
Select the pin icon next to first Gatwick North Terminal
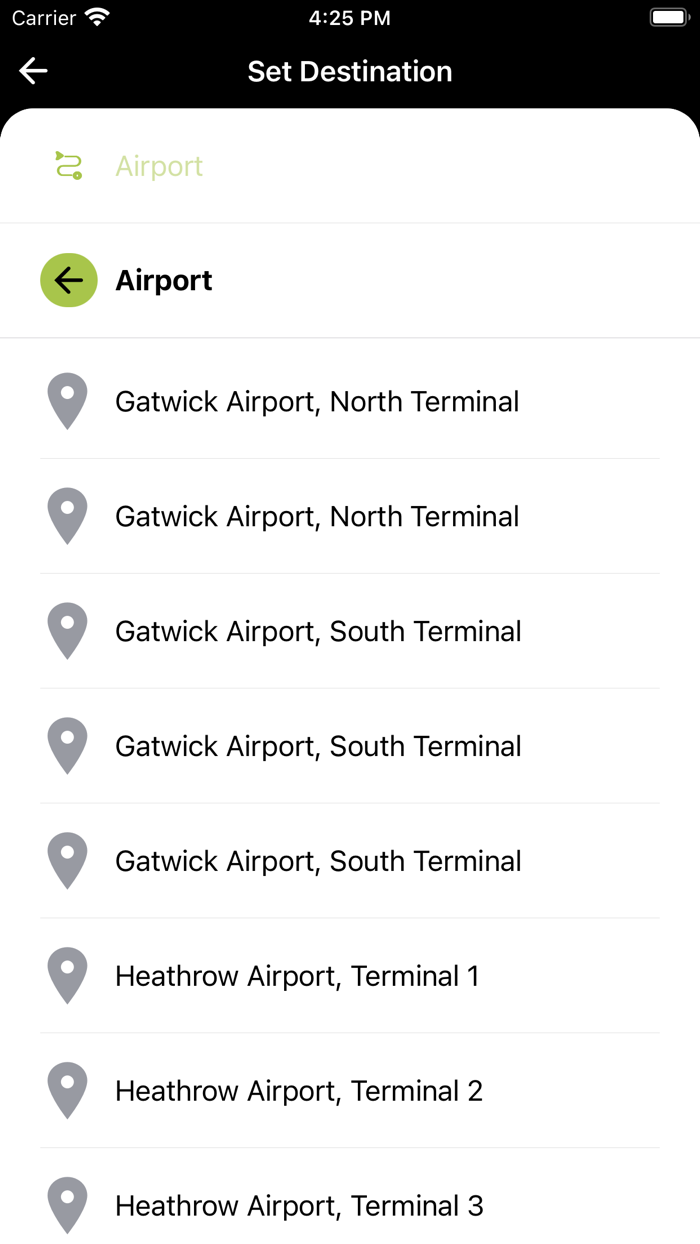[67, 401]
